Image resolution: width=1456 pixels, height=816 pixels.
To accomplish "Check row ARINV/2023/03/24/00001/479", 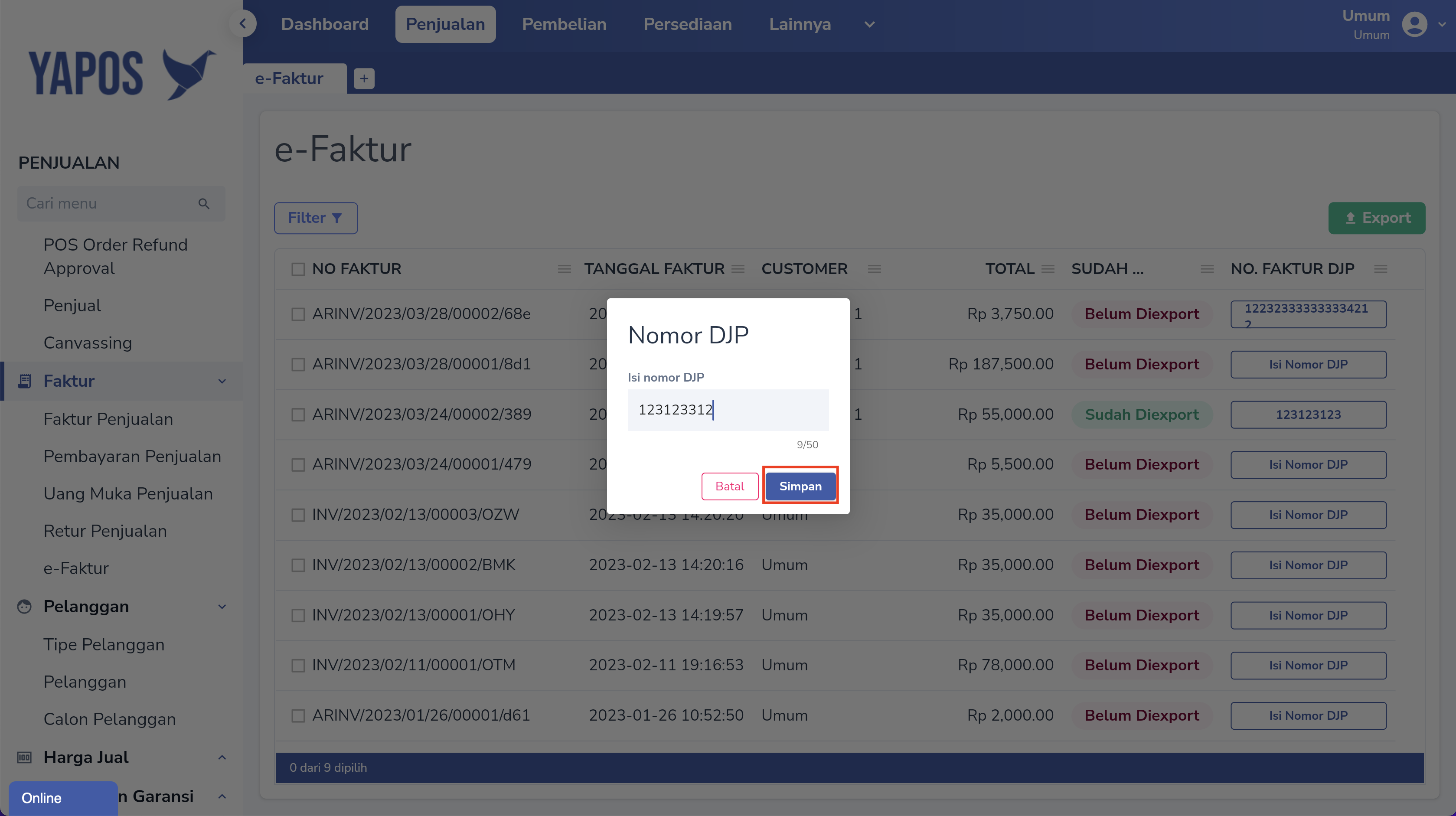I will tap(298, 464).
